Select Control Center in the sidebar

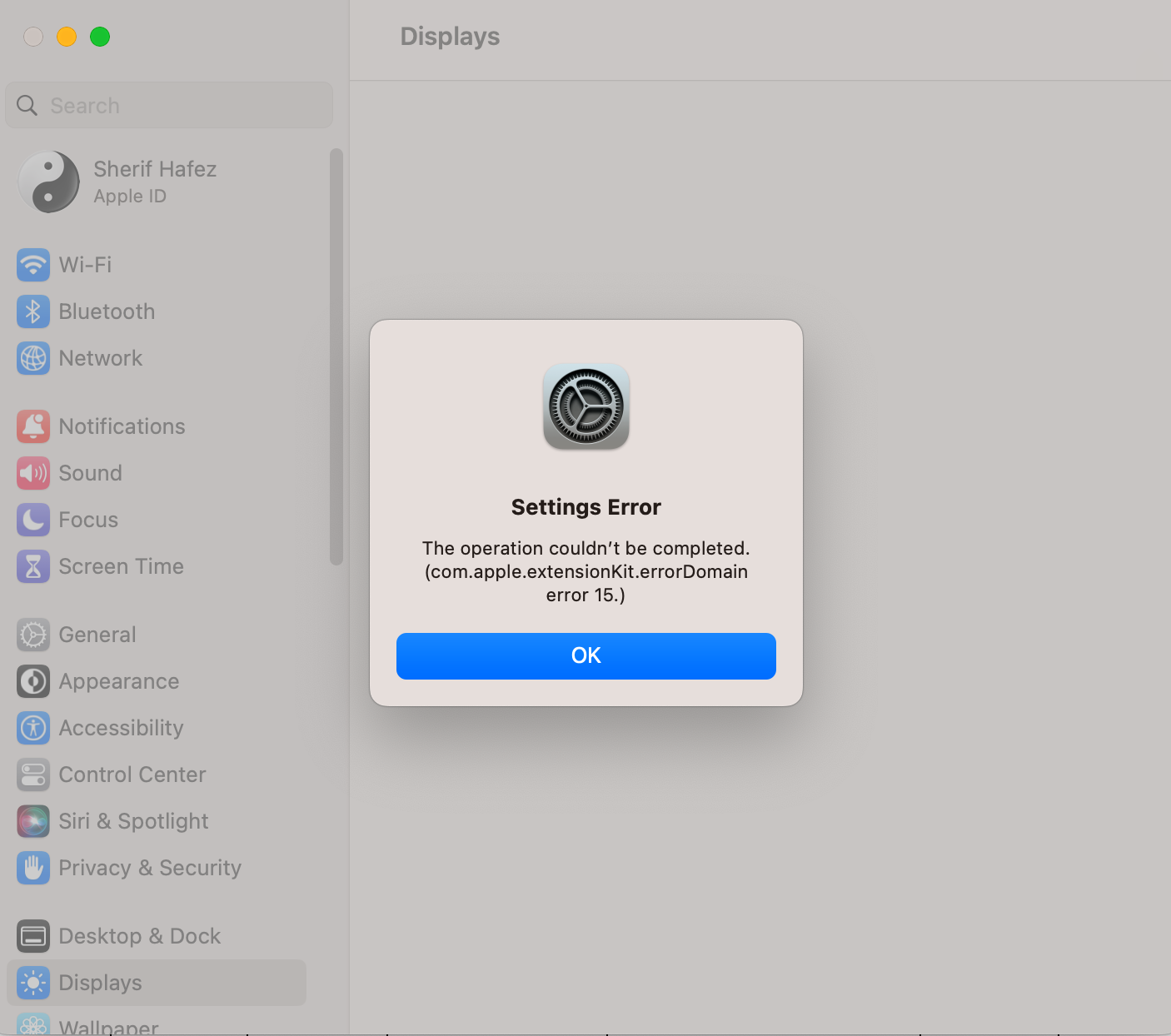pyautogui.click(x=157, y=775)
